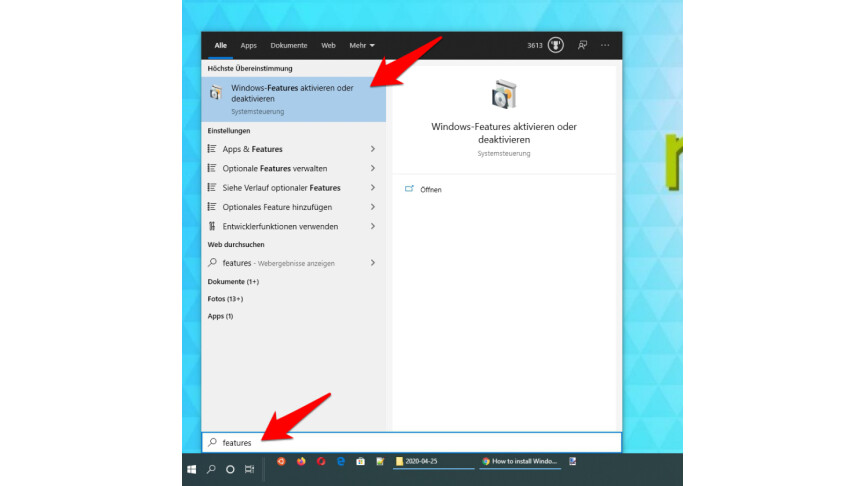This screenshot has width=864, height=486.
Task: Expand the Apps & Features result arrow
Action: pos(373,149)
